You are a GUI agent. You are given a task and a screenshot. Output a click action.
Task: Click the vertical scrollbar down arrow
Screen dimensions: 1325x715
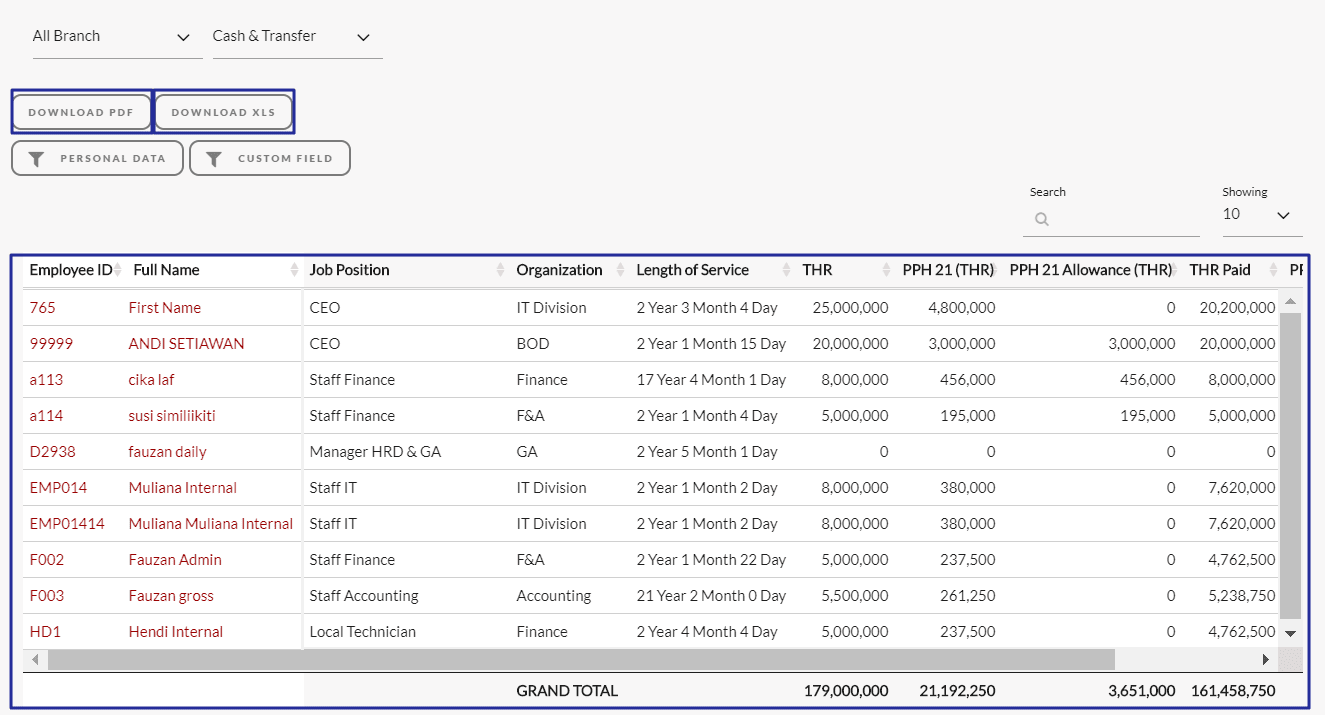1290,633
